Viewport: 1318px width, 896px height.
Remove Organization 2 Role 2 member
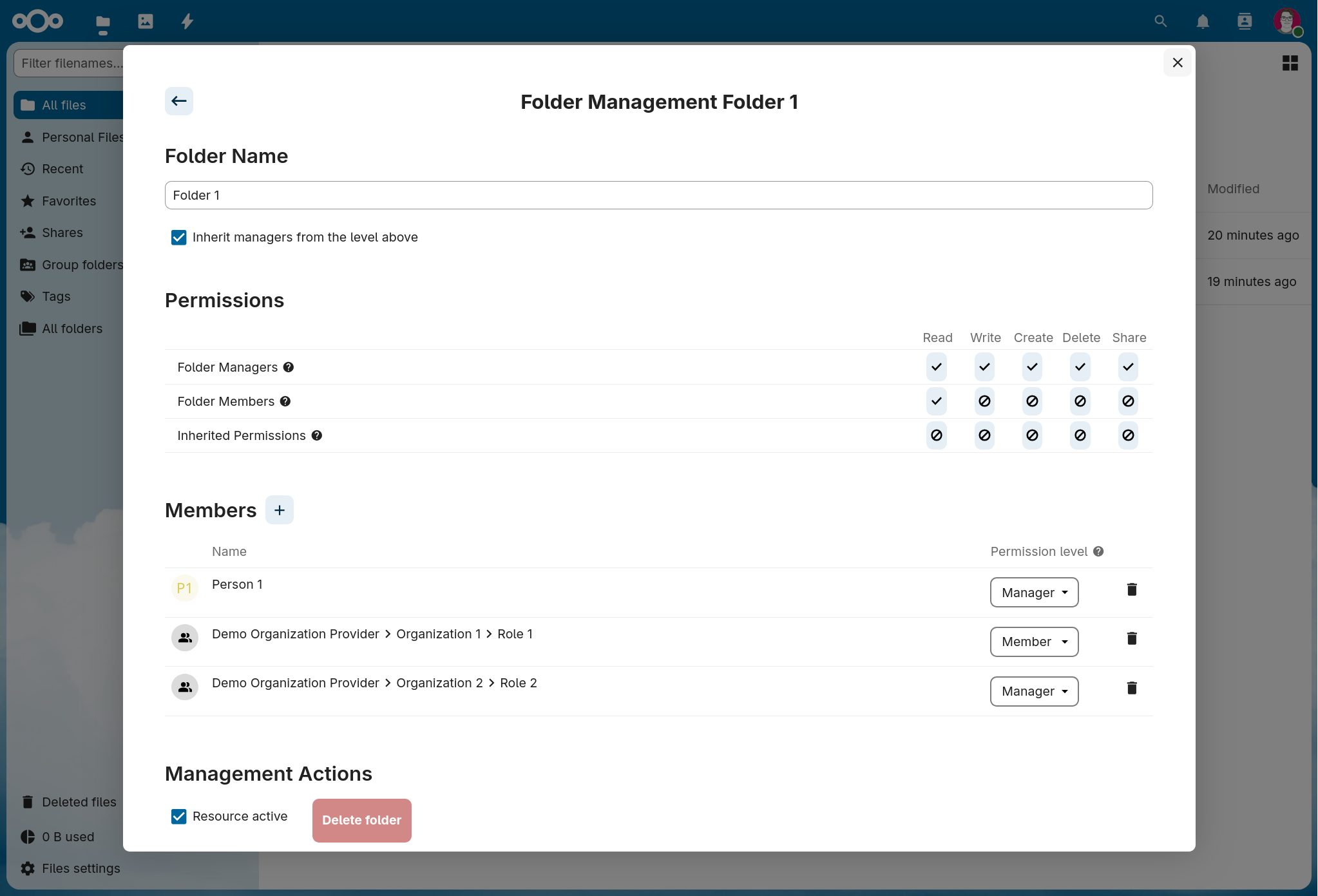[1131, 688]
